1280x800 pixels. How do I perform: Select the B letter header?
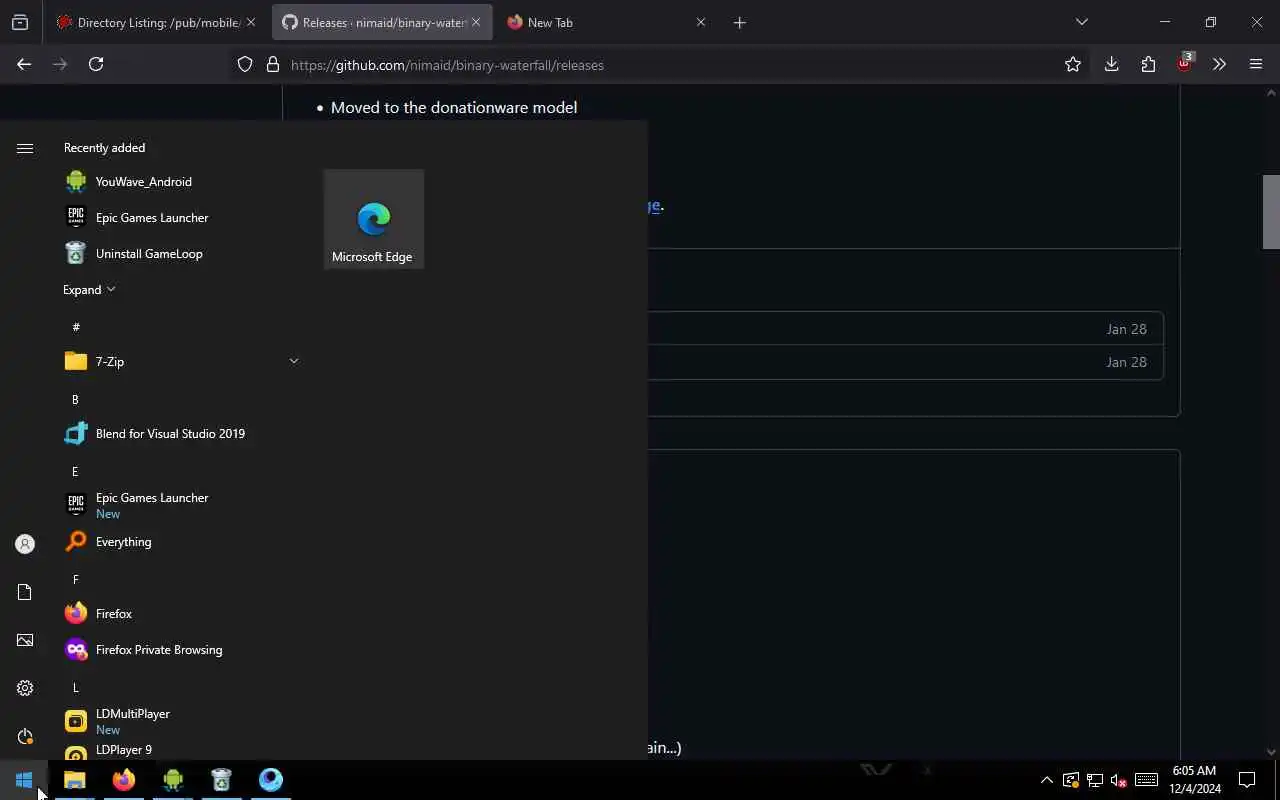(x=75, y=399)
